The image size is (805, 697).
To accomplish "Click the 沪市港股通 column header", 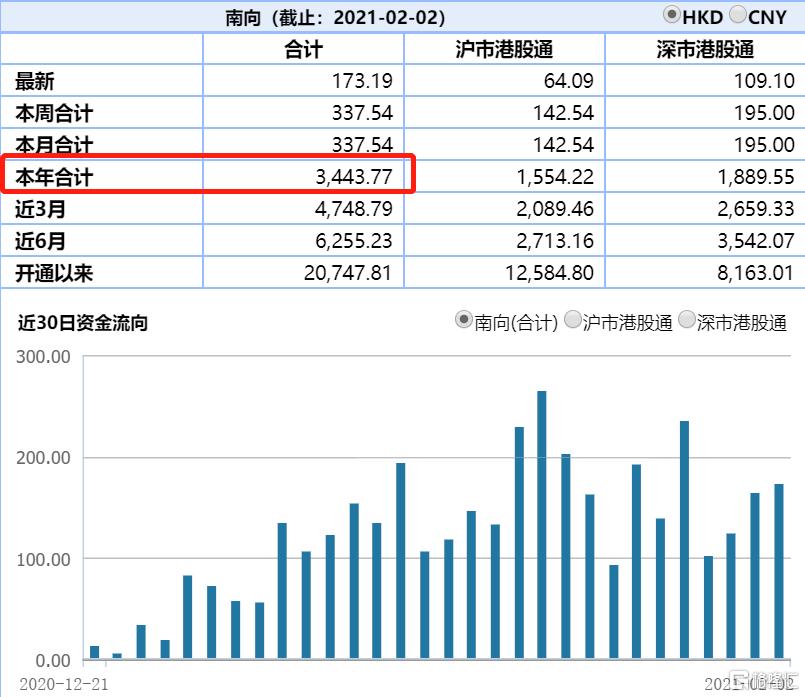I will coord(504,50).
